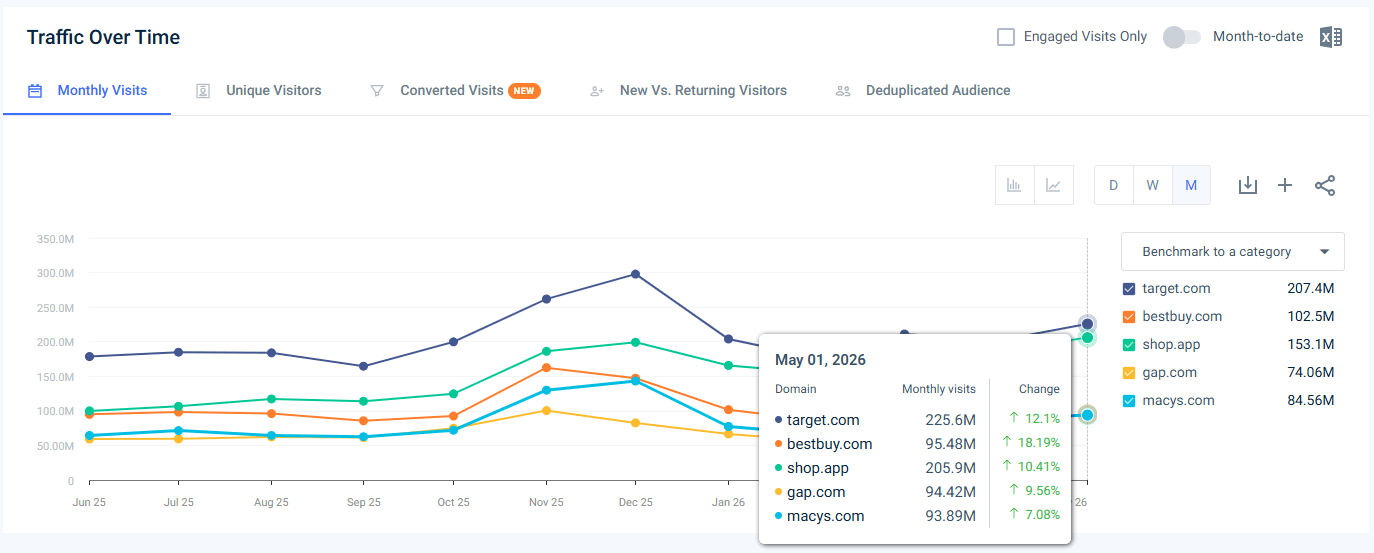
Task: Open New Vs. Returning Visitors tab
Action: [688, 91]
